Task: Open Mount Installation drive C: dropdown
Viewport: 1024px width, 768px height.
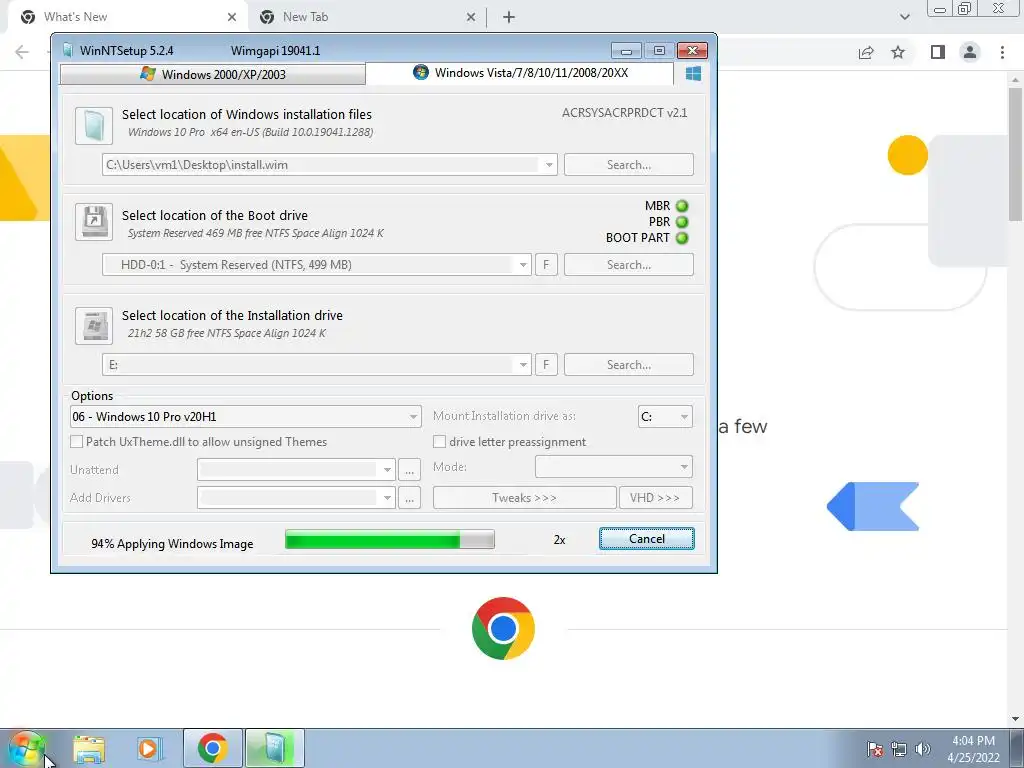Action: (x=665, y=417)
